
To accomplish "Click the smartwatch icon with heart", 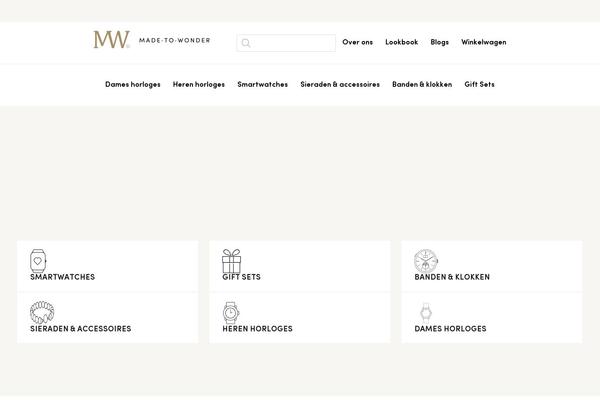I will [x=38, y=261].
